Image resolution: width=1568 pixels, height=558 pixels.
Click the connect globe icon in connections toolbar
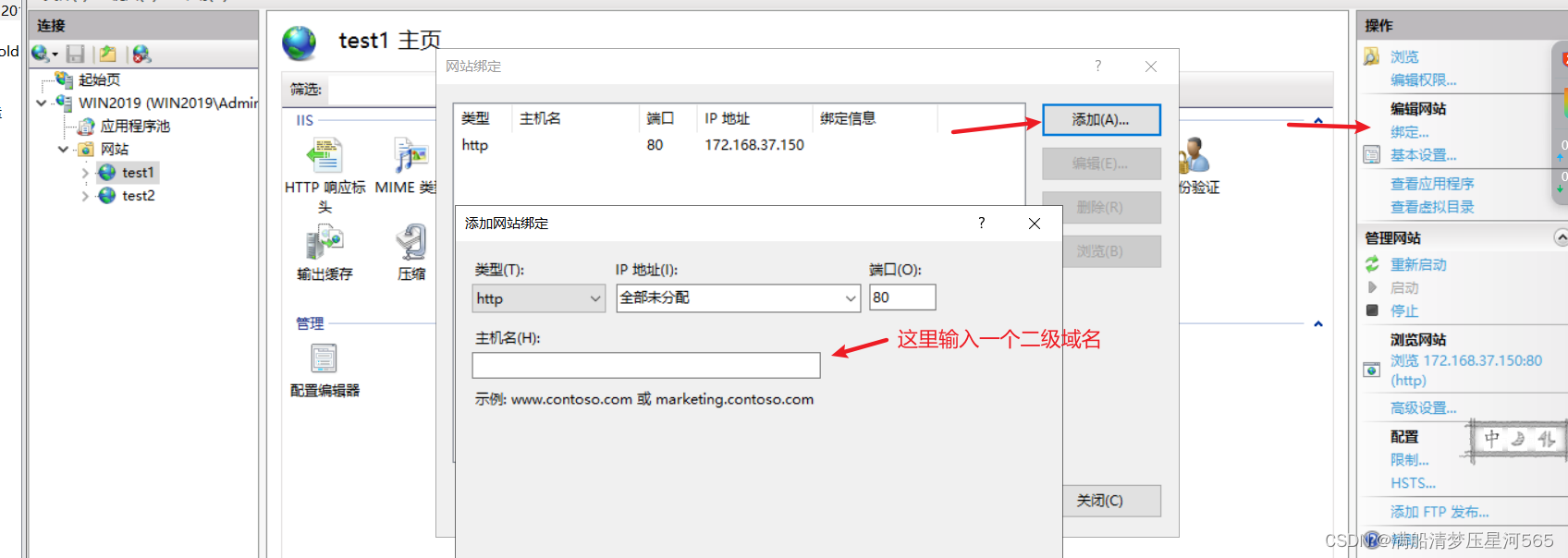tap(41, 55)
